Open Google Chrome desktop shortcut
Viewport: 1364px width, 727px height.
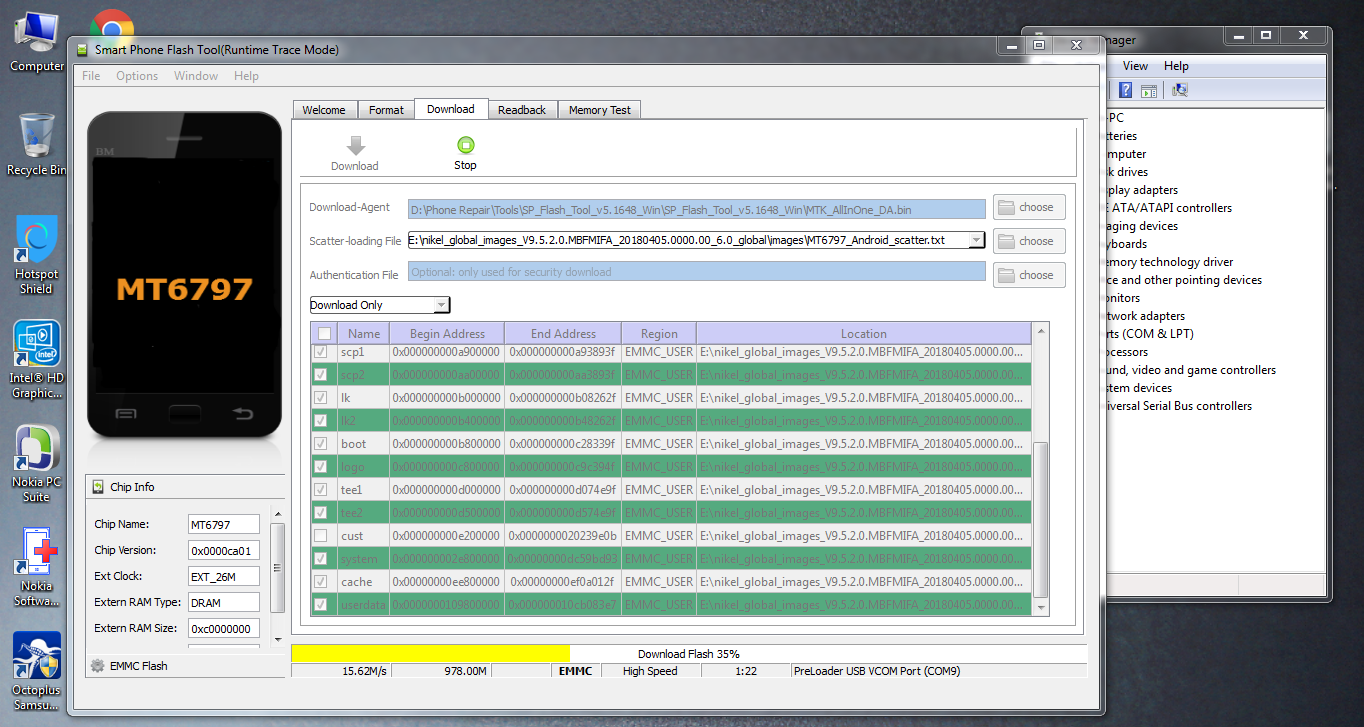tap(112, 25)
